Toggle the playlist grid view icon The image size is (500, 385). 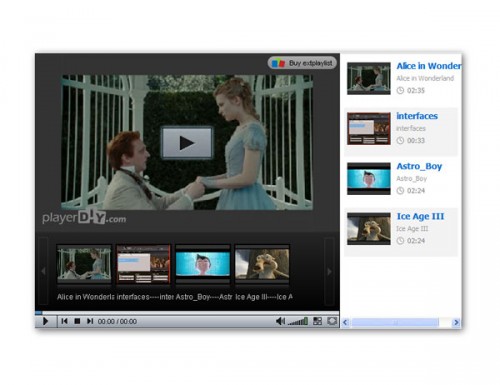tap(317, 321)
